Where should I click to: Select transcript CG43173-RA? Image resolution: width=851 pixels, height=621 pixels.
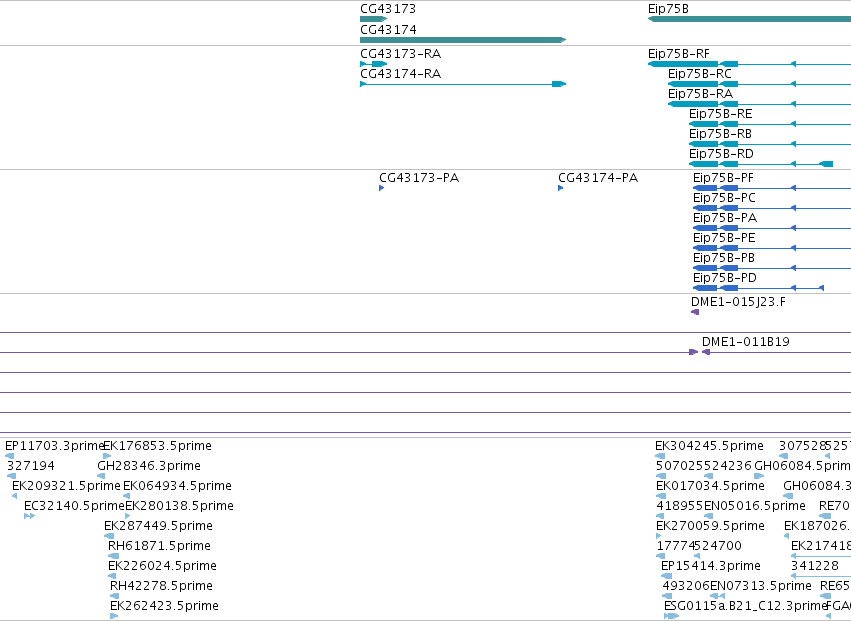[401, 54]
